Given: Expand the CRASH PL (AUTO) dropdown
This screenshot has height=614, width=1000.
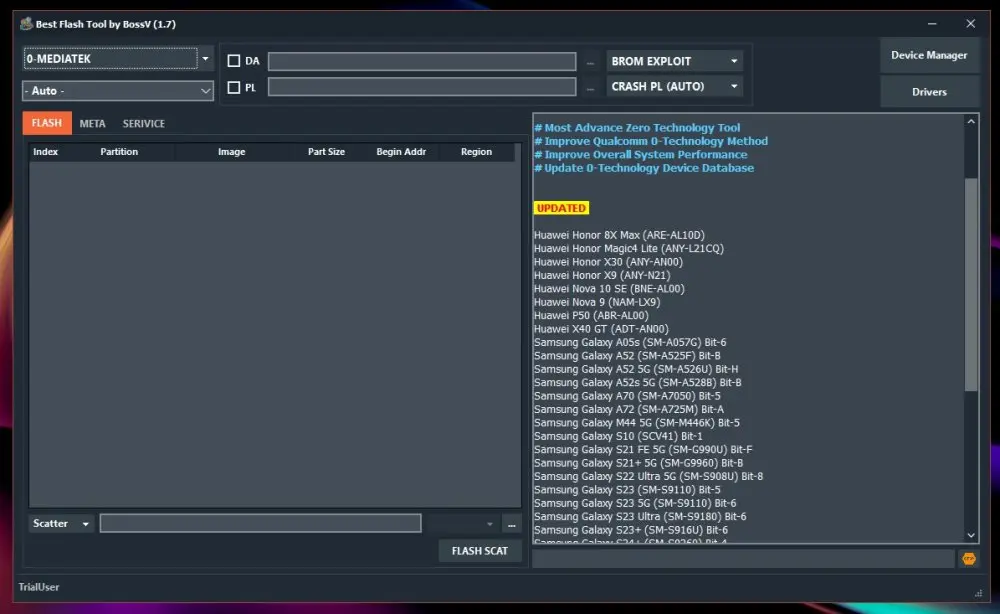Looking at the screenshot, I should point(675,86).
